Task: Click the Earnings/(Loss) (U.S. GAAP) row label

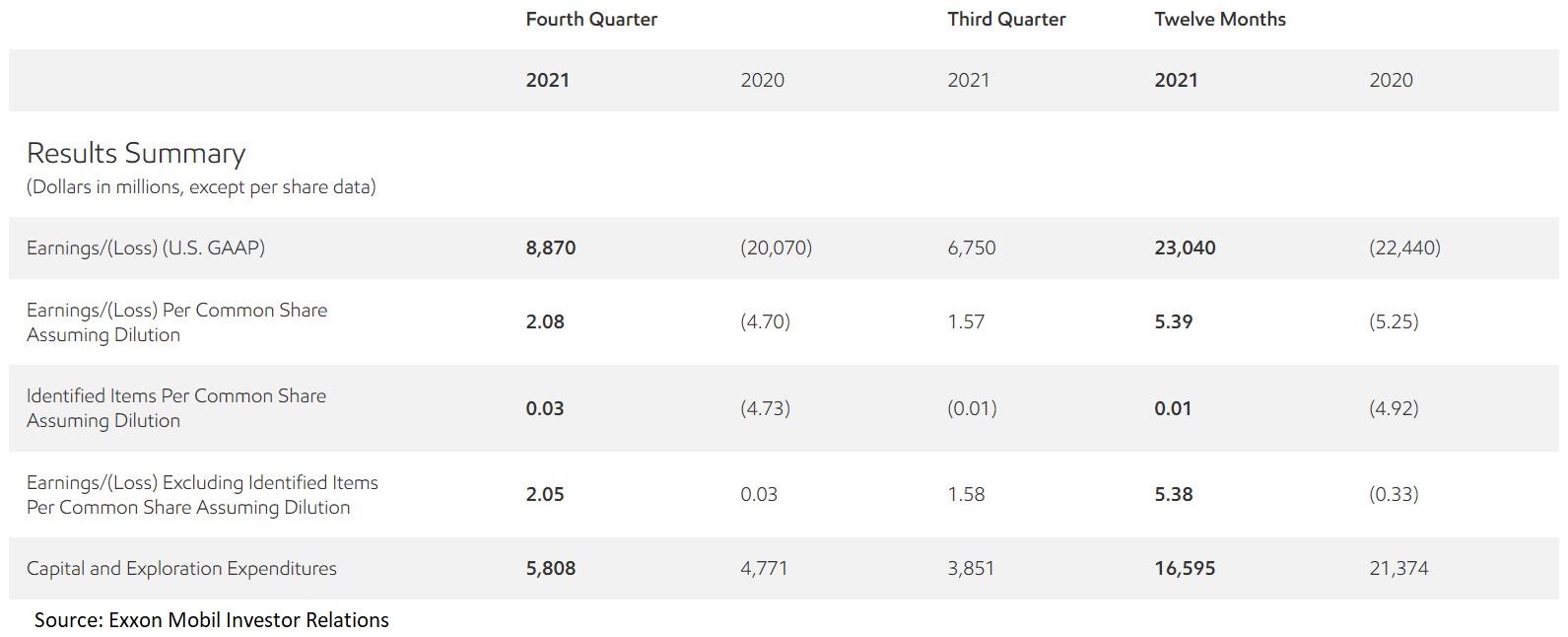Action: (x=146, y=248)
